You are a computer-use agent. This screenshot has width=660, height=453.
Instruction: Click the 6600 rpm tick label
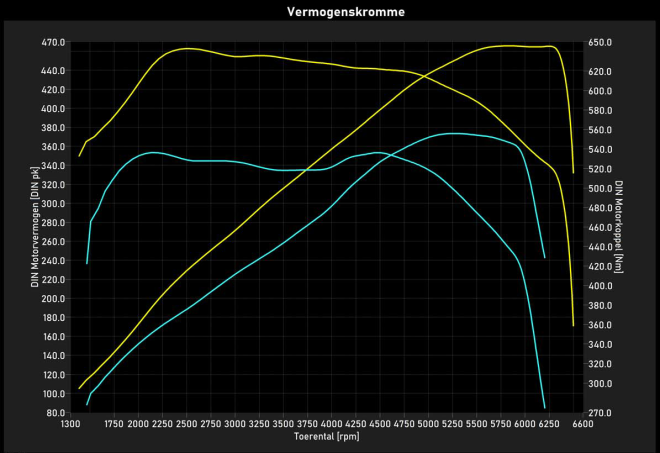point(583,425)
